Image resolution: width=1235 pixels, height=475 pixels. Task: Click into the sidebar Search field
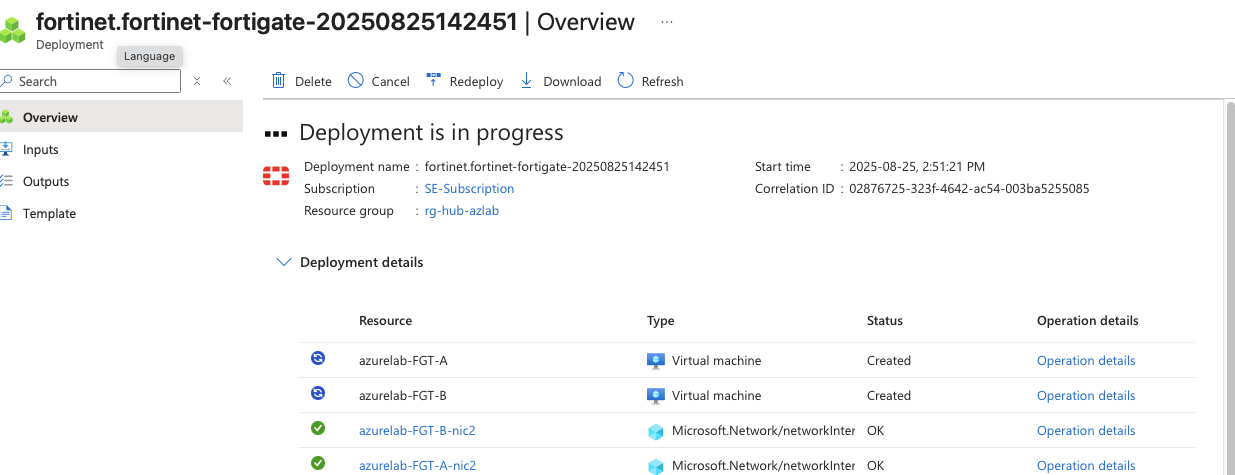[x=91, y=81]
